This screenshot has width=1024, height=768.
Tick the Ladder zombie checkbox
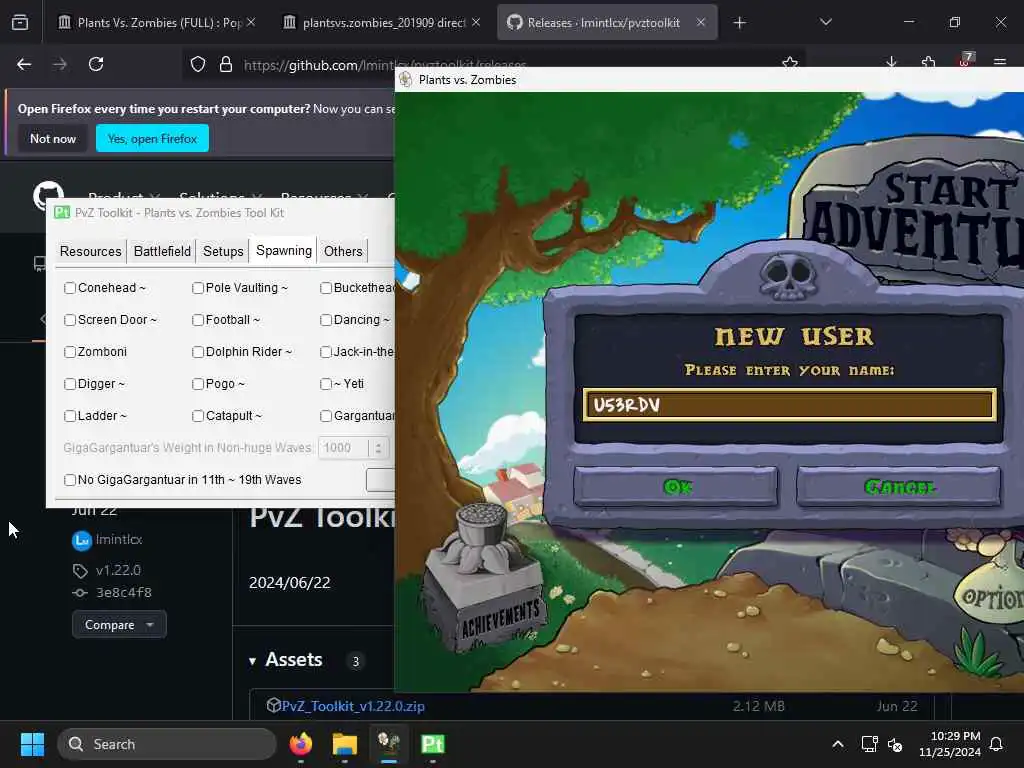pos(70,416)
